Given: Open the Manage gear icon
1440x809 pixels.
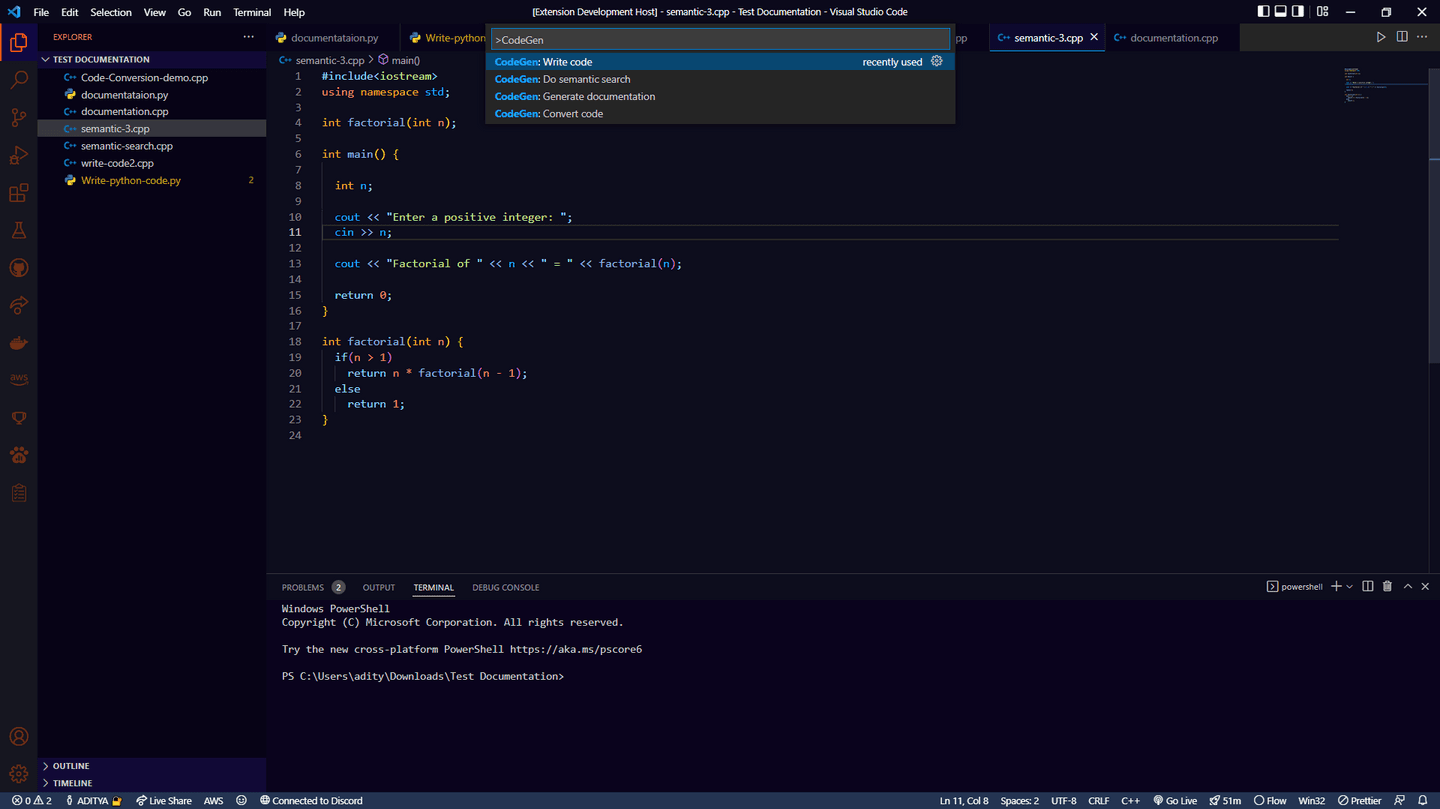Looking at the screenshot, I should (x=19, y=774).
